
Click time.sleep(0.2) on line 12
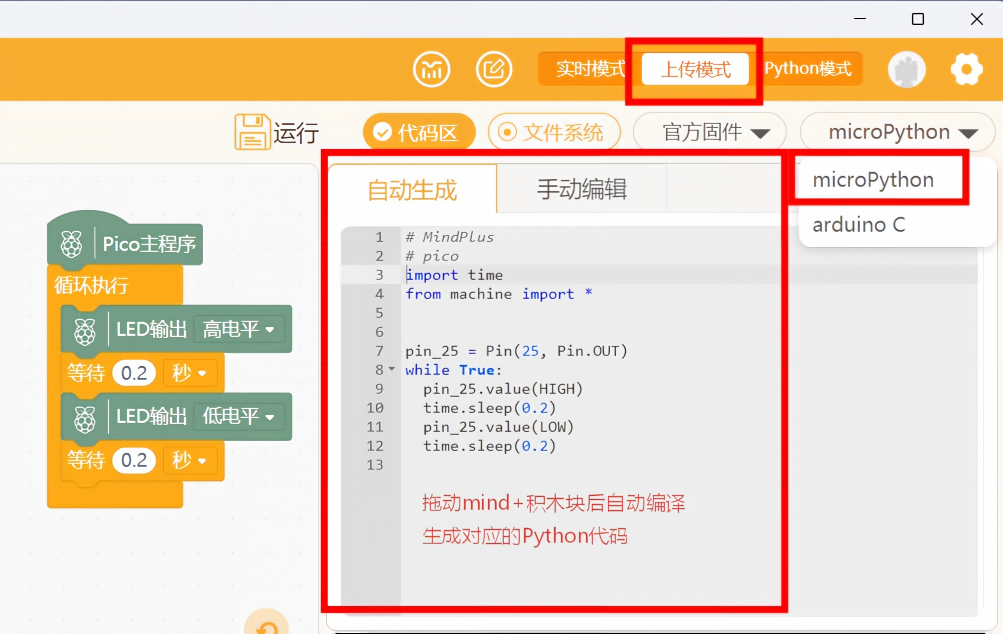[x=489, y=446]
